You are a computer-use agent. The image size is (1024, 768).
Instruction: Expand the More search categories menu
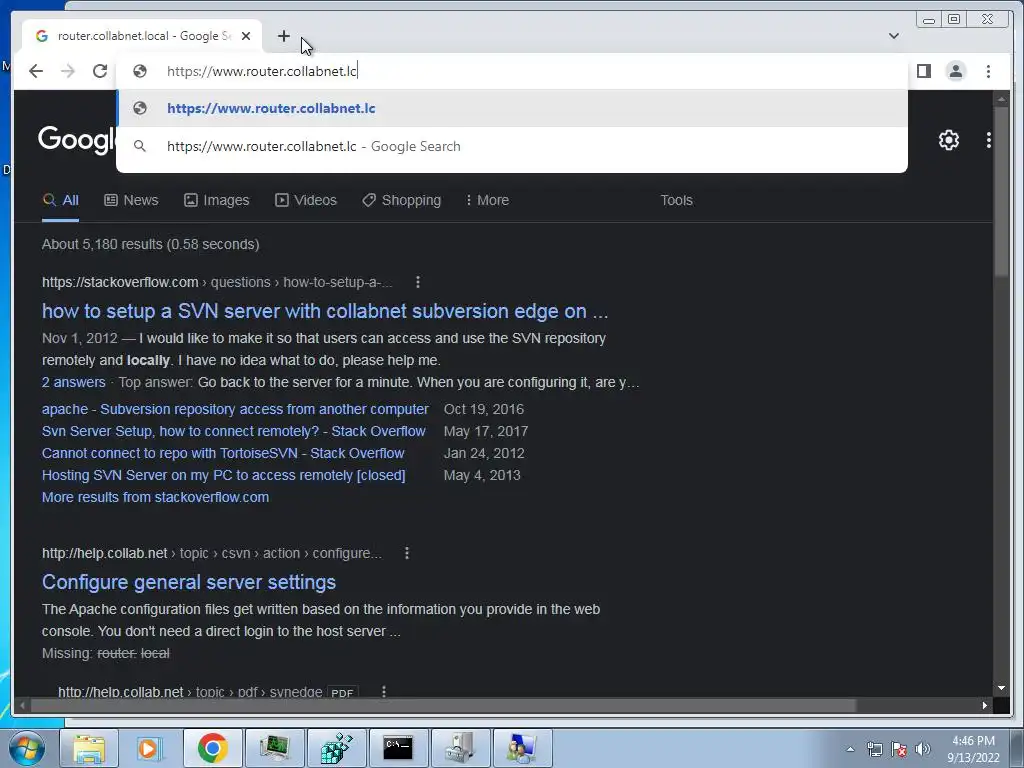click(x=487, y=200)
